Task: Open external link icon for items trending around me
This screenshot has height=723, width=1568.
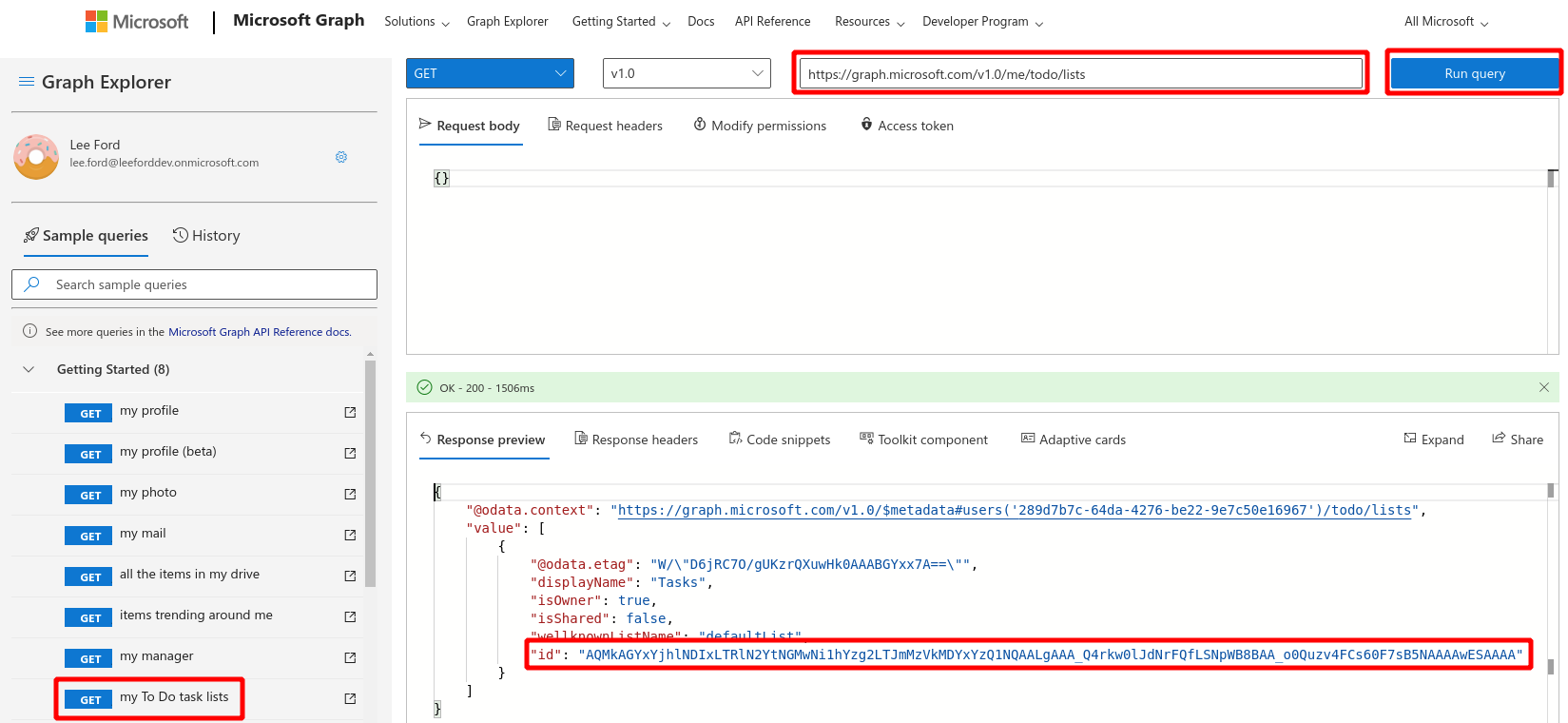Action: tap(350, 616)
